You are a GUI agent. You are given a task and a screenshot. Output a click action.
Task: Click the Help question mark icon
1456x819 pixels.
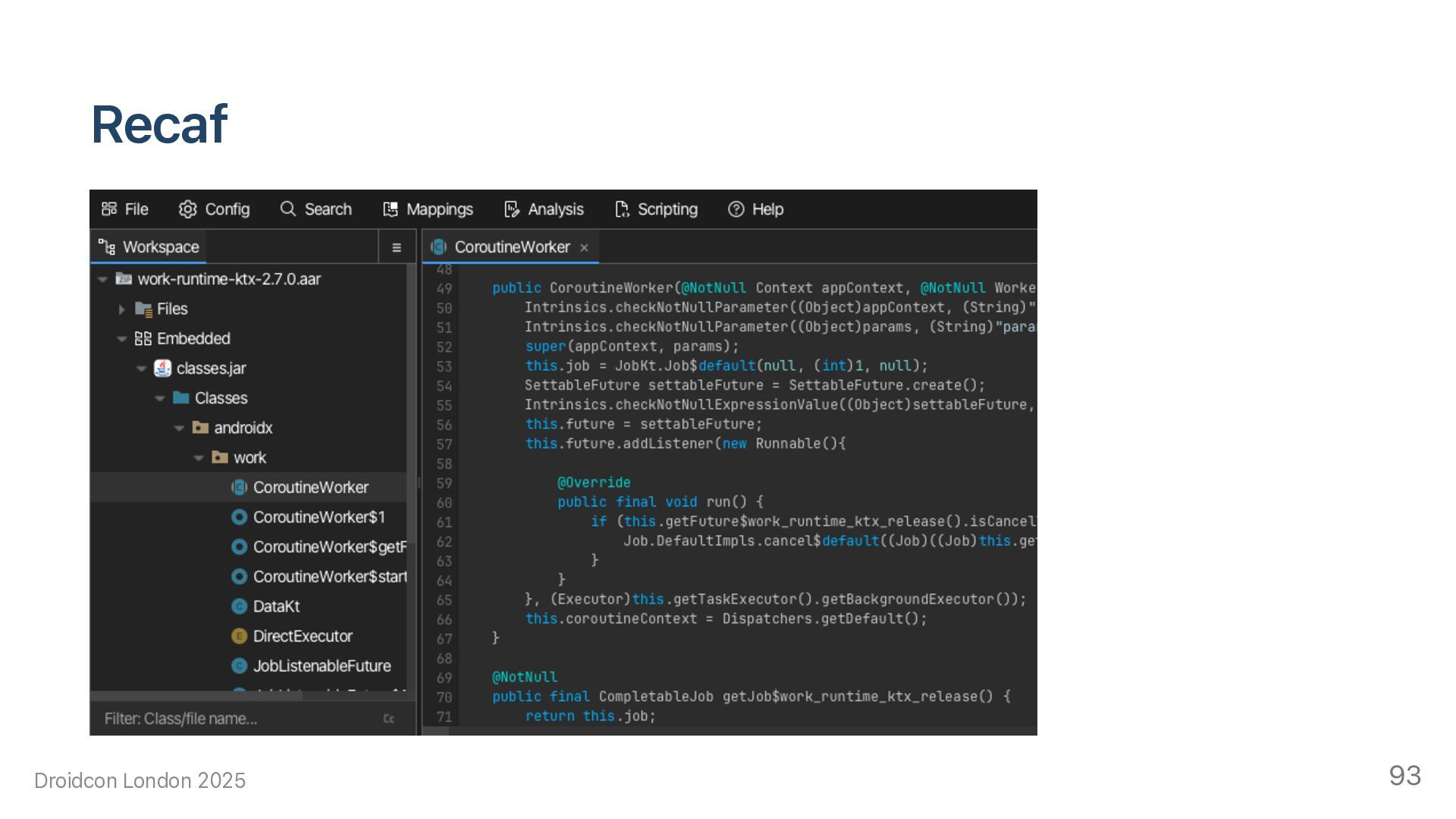pos(736,209)
